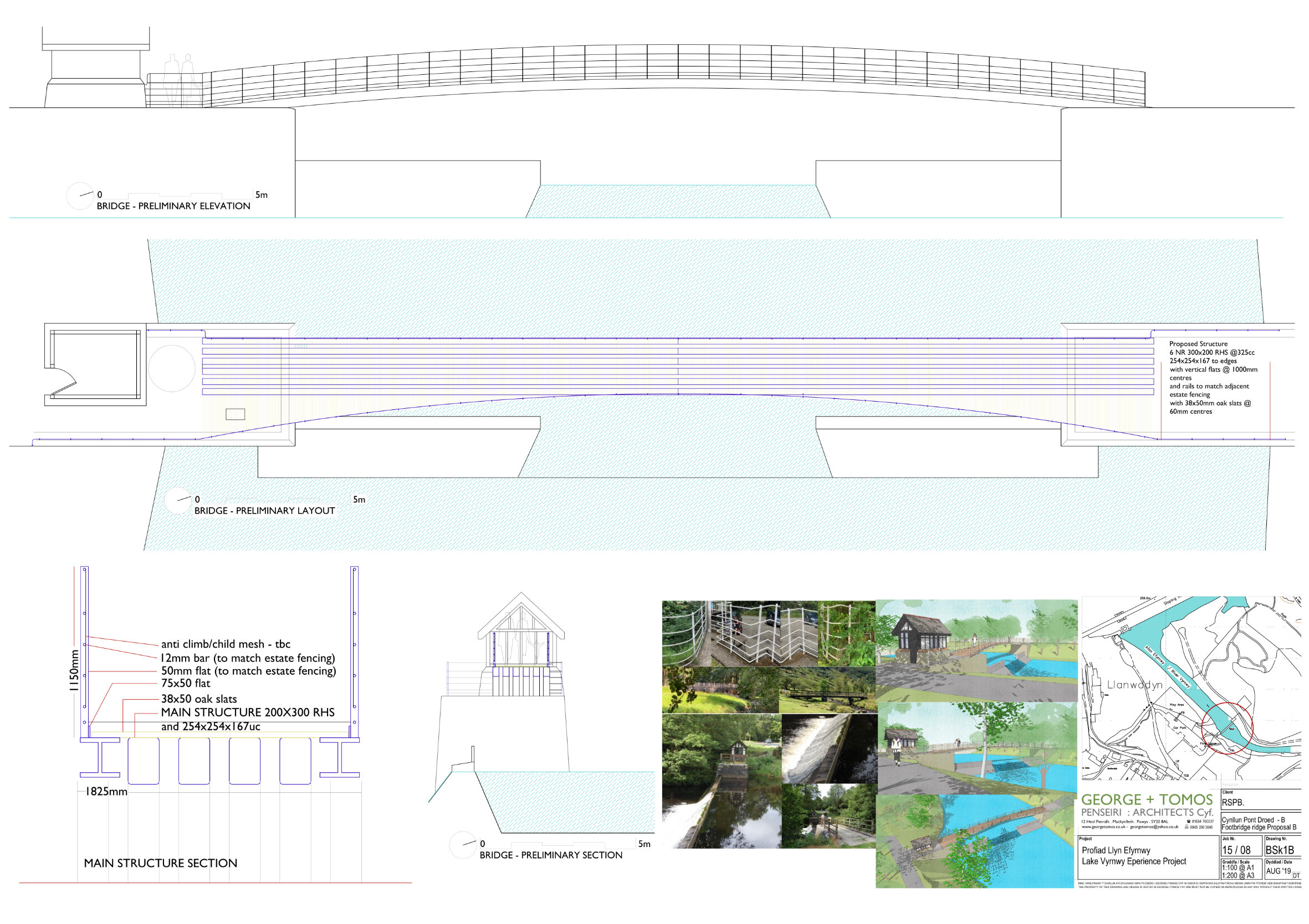The height and width of the screenshot is (924, 1309).
Task: Click the 'Proposed Structure' note heading
Action: [x=1198, y=343]
